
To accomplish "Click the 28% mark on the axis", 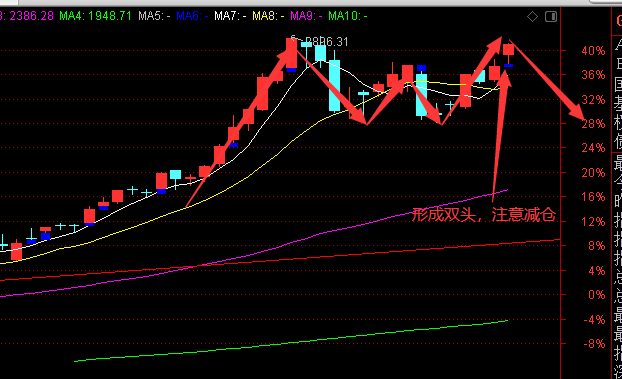I will [x=593, y=124].
